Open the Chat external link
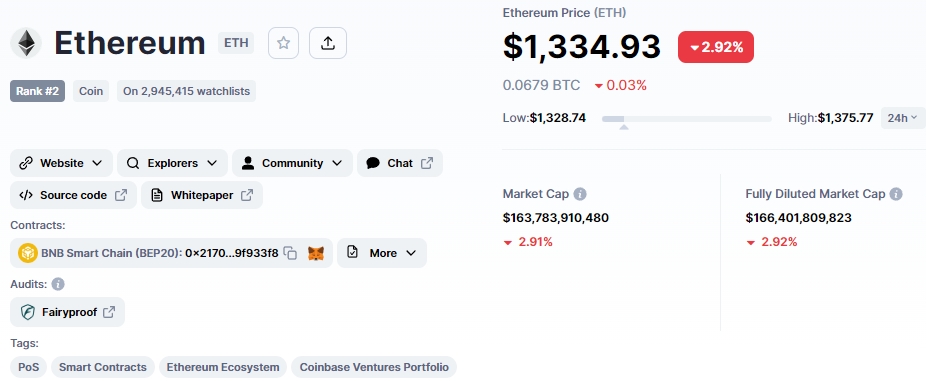The height and width of the screenshot is (381, 926). (x=400, y=163)
